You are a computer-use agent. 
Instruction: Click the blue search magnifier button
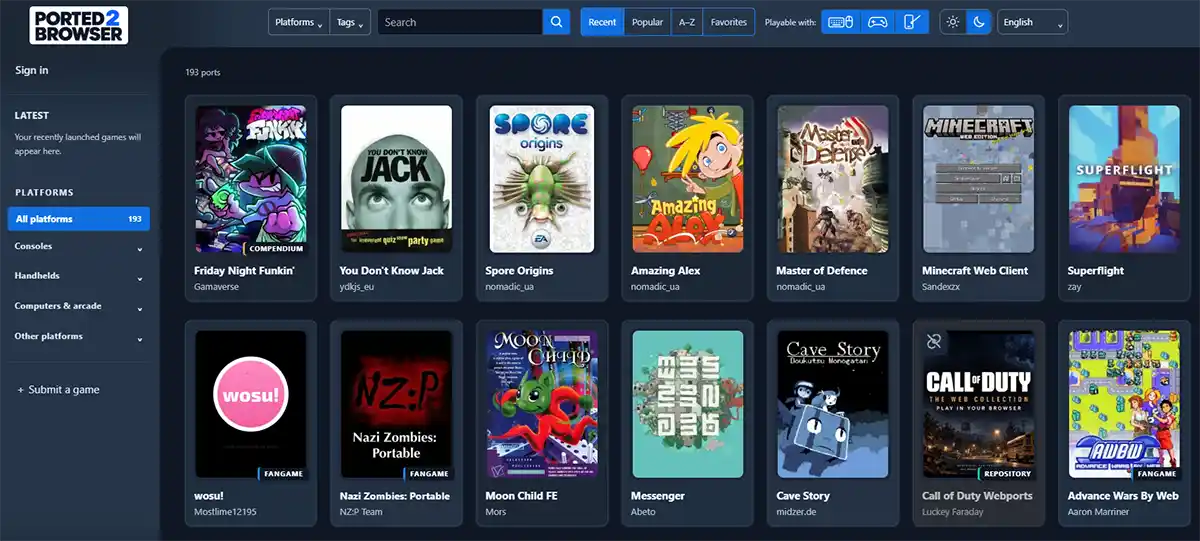pos(556,22)
